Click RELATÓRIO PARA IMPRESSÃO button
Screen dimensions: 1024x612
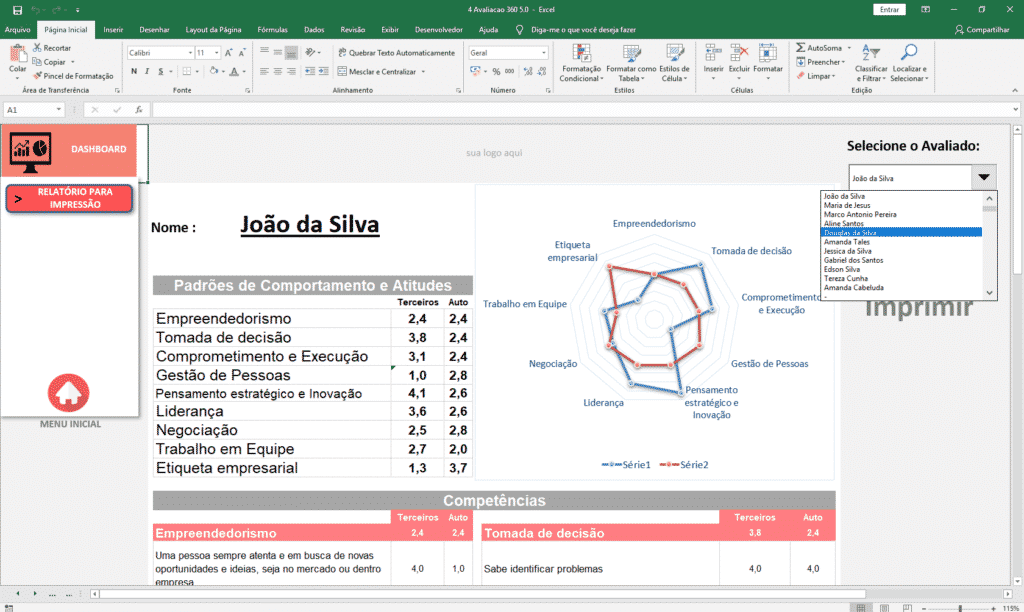69,199
